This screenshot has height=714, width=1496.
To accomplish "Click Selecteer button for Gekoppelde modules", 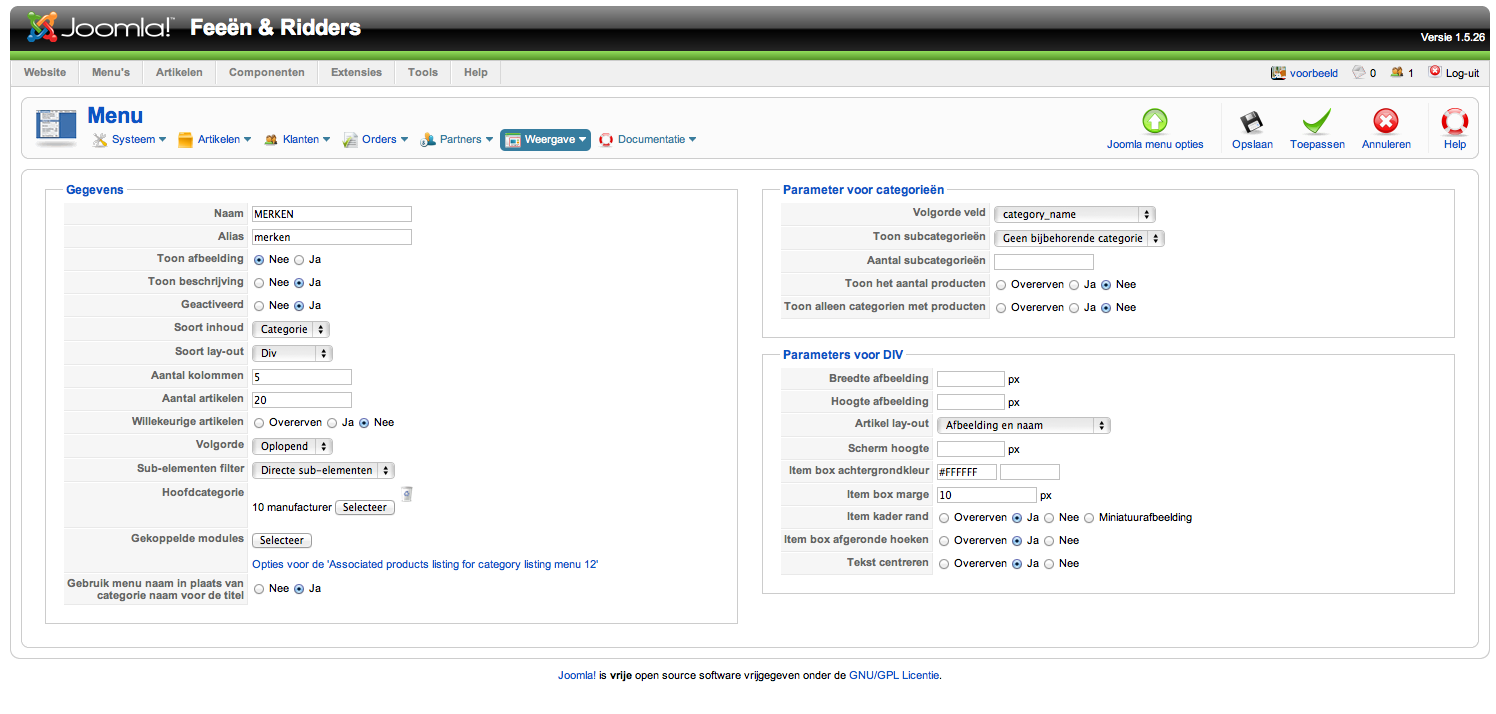I will point(282,541).
